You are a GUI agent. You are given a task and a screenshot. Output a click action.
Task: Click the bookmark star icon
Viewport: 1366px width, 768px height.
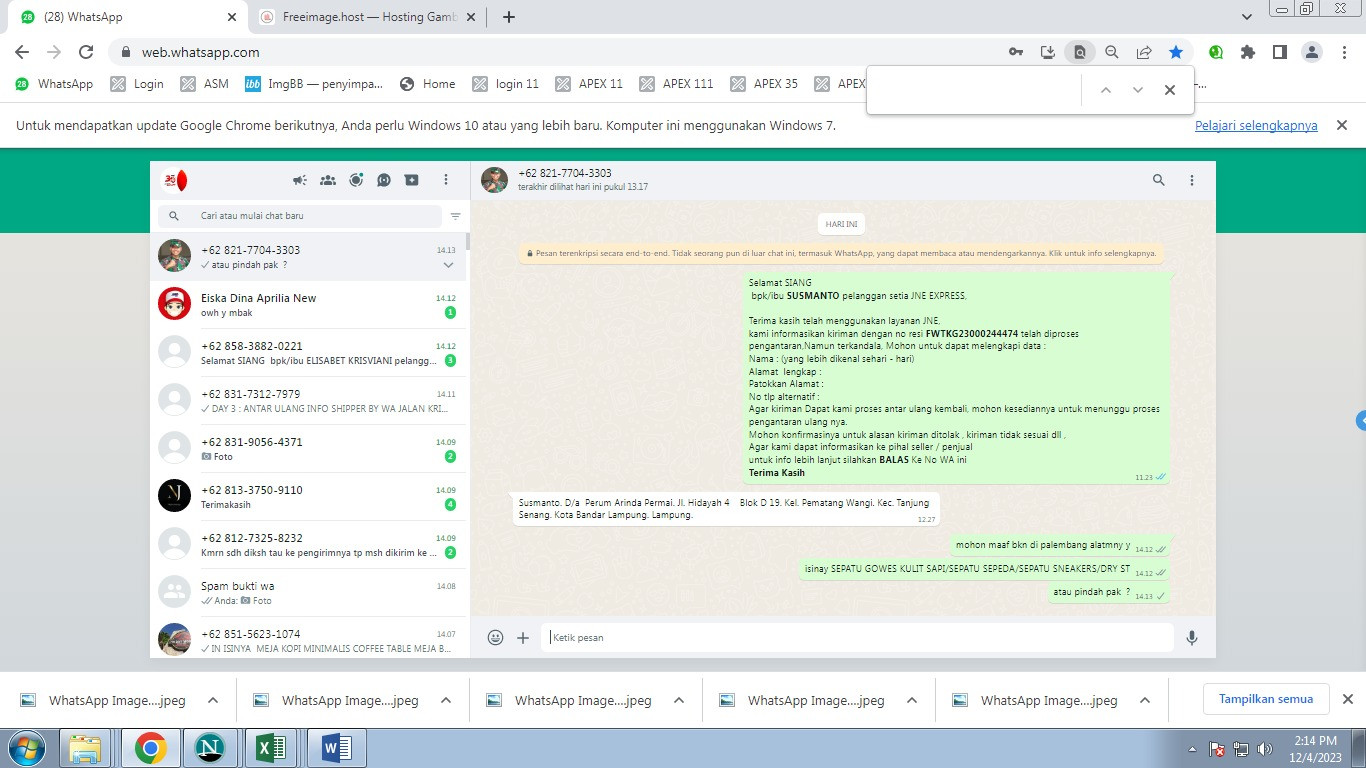pos(1176,52)
